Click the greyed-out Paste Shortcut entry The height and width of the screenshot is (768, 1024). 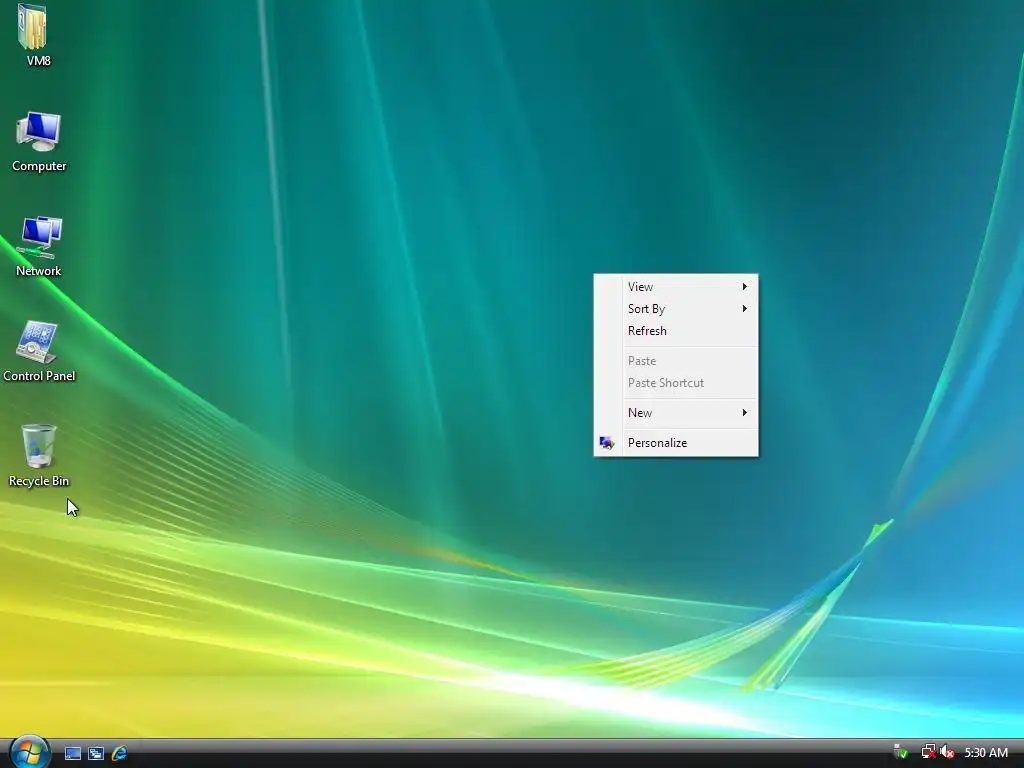(676, 383)
